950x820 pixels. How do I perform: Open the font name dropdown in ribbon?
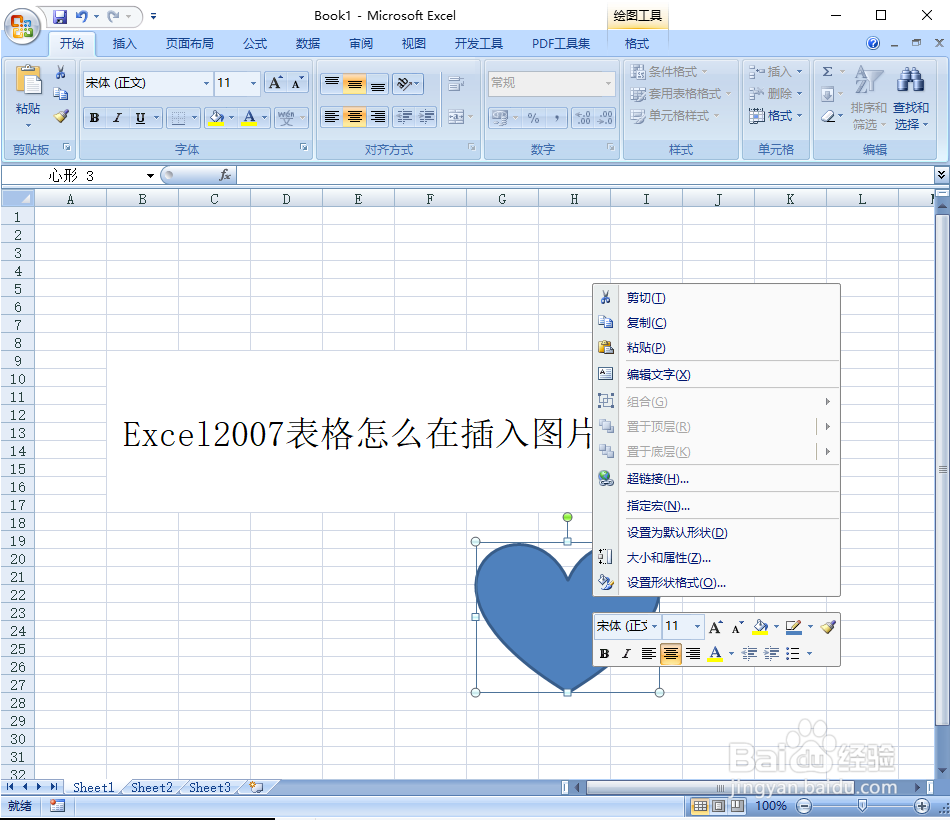(x=207, y=83)
